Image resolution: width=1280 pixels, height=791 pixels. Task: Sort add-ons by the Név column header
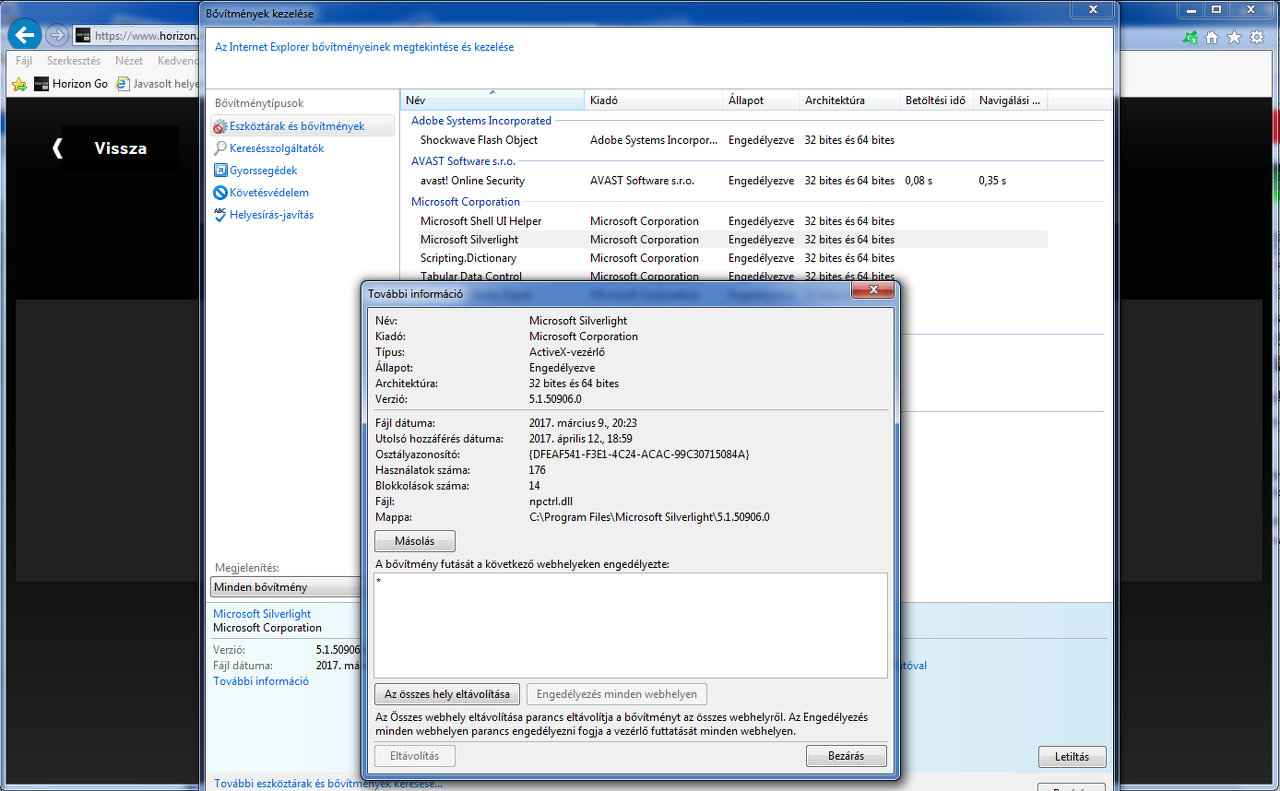(x=492, y=100)
